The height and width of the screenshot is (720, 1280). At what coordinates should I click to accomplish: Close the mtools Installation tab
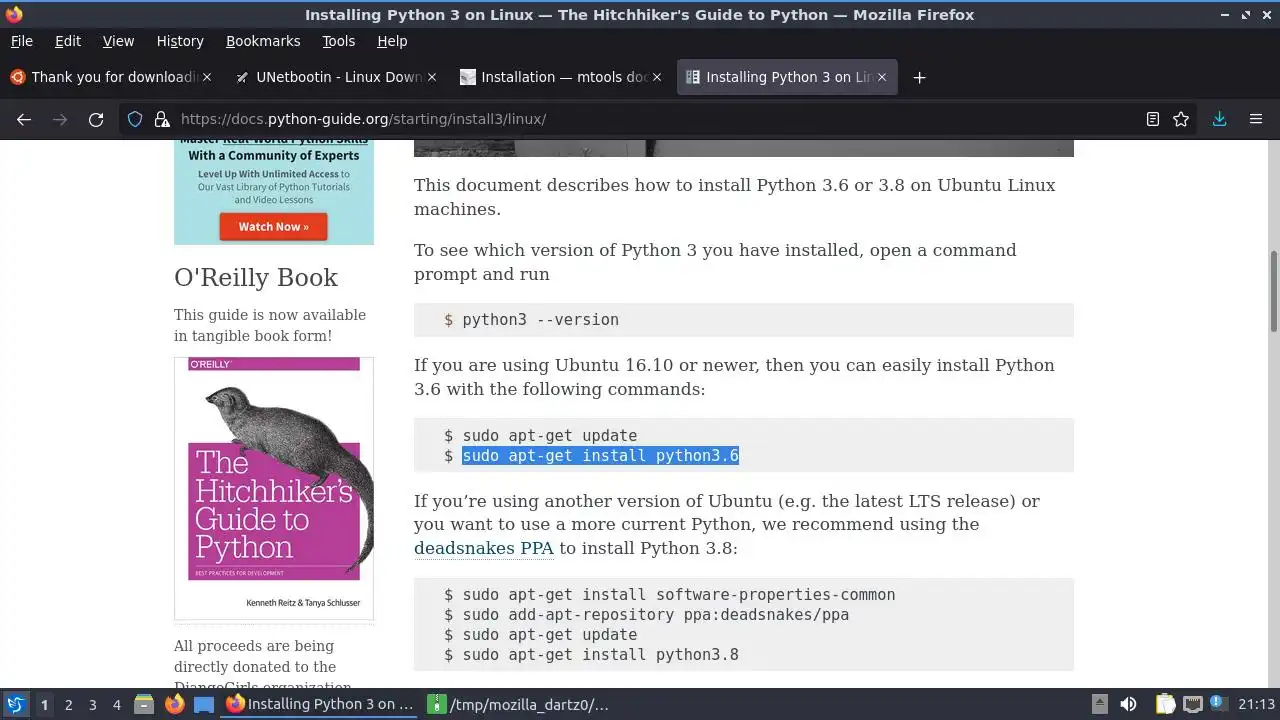coord(657,77)
